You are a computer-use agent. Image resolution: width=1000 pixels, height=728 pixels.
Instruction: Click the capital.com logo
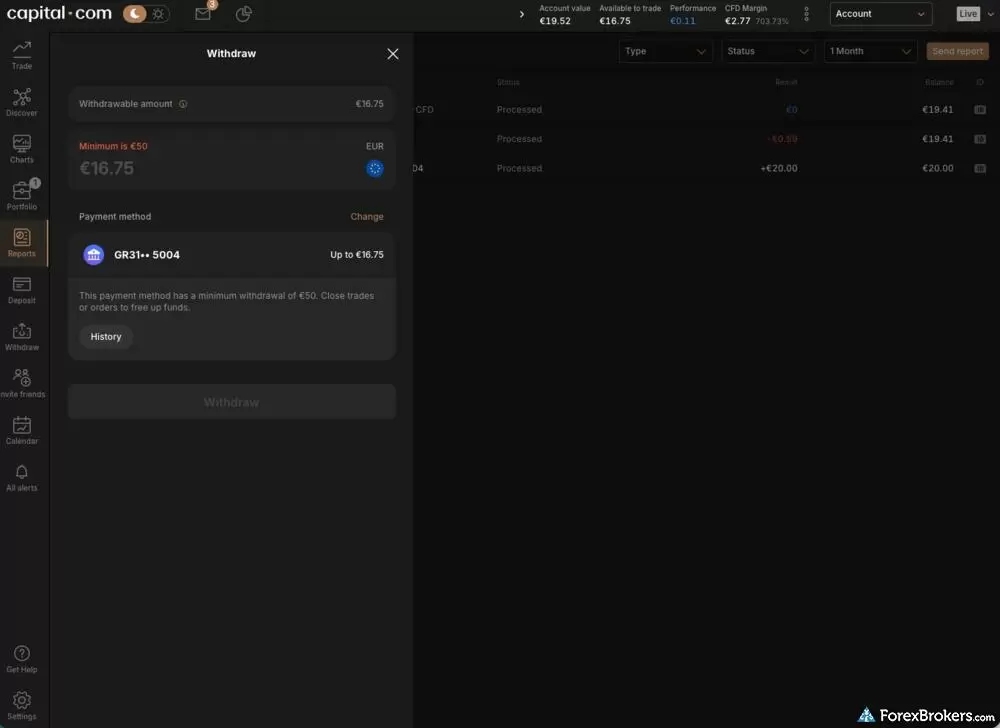pos(59,13)
